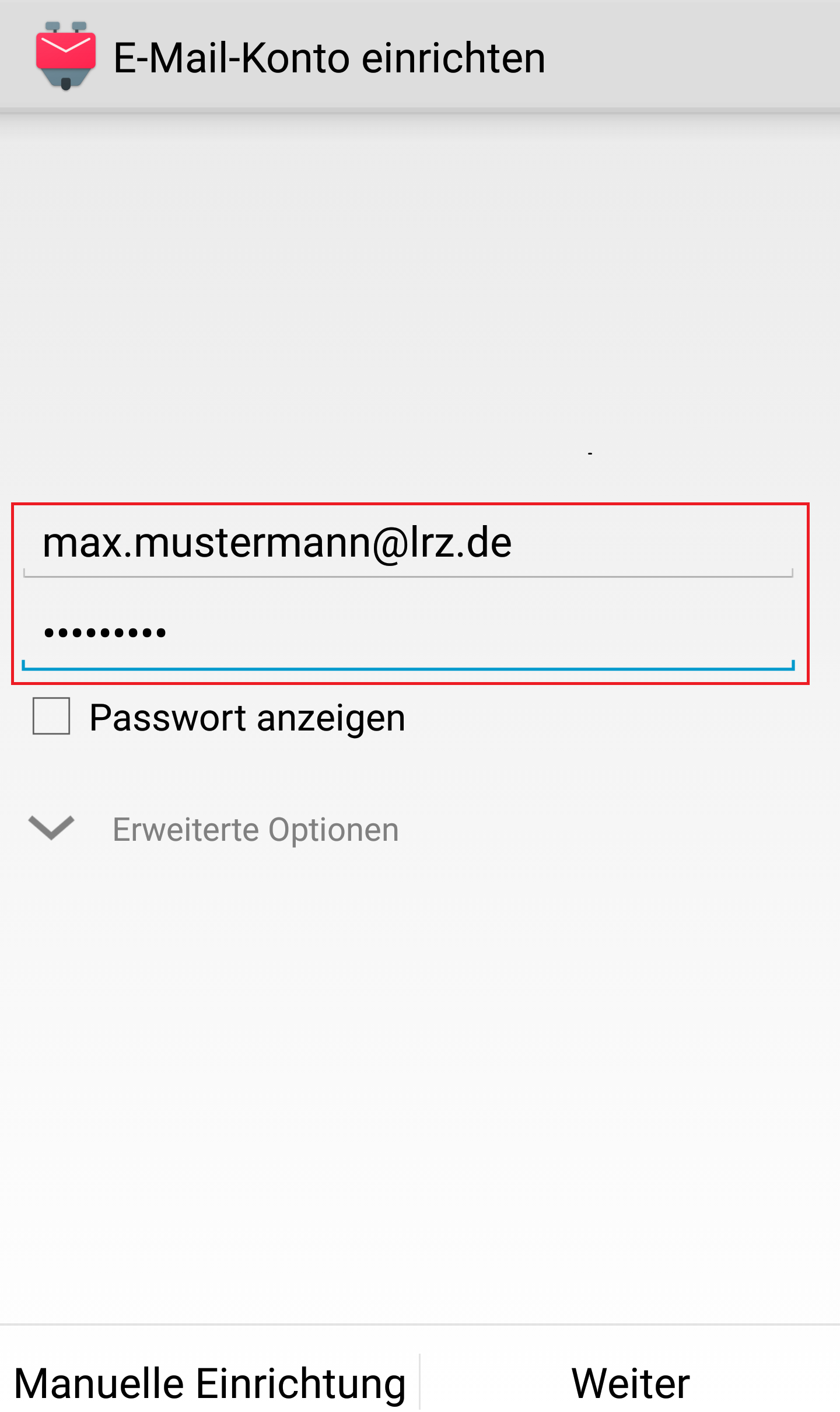
Task: Place cursor in max.mustermann@lrz.de text
Action: coord(277,544)
